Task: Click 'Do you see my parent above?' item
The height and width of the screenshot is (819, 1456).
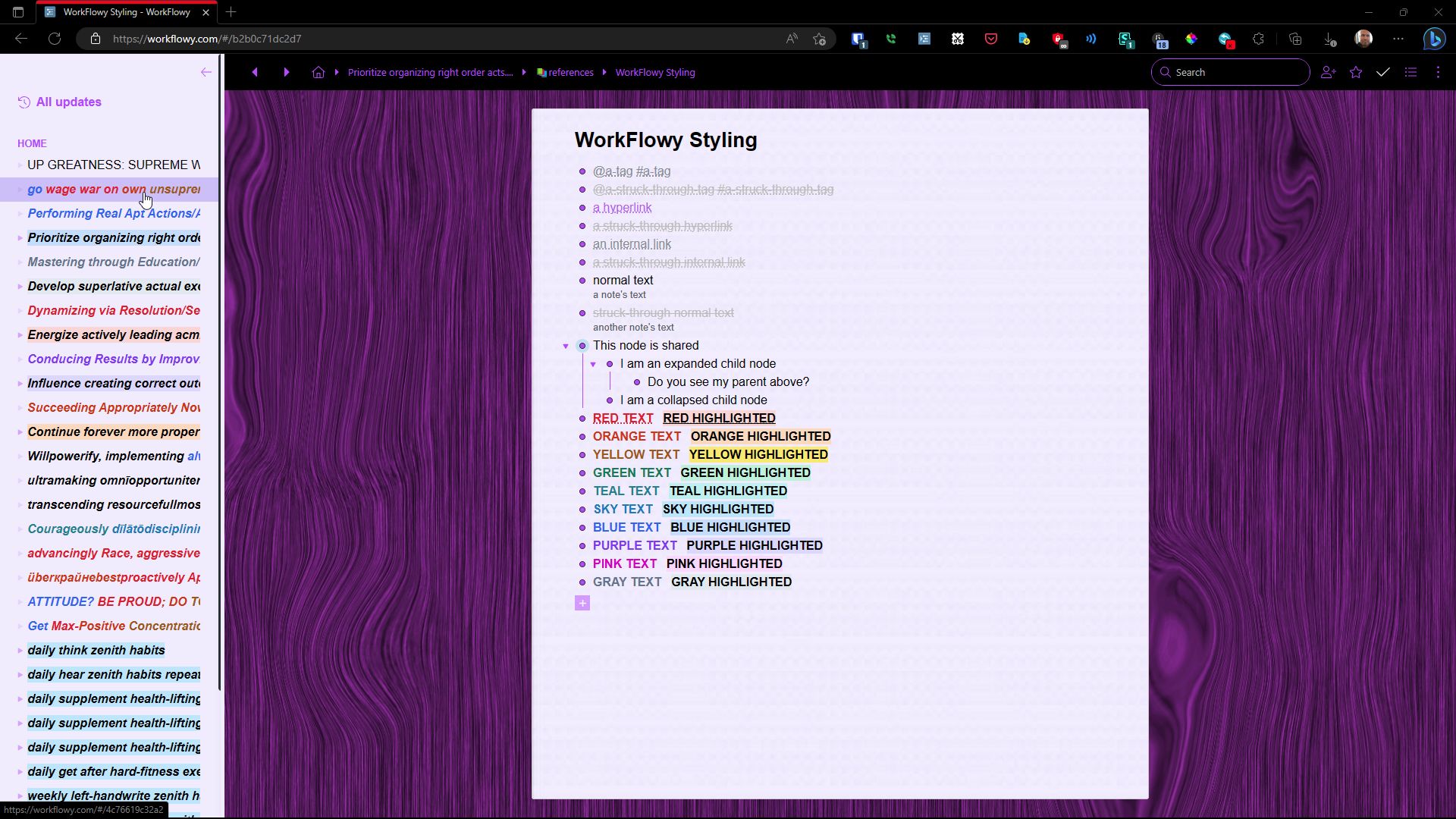Action: [728, 382]
